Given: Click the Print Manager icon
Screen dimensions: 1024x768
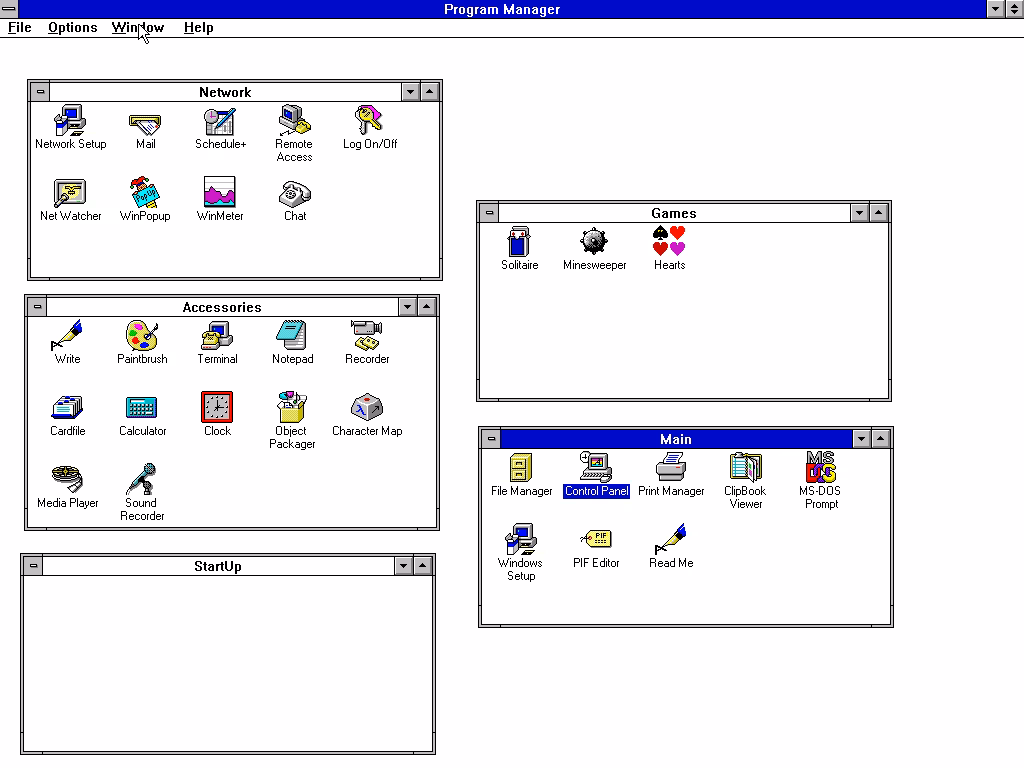Looking at the screenshot, I should [x=671, y=468].
